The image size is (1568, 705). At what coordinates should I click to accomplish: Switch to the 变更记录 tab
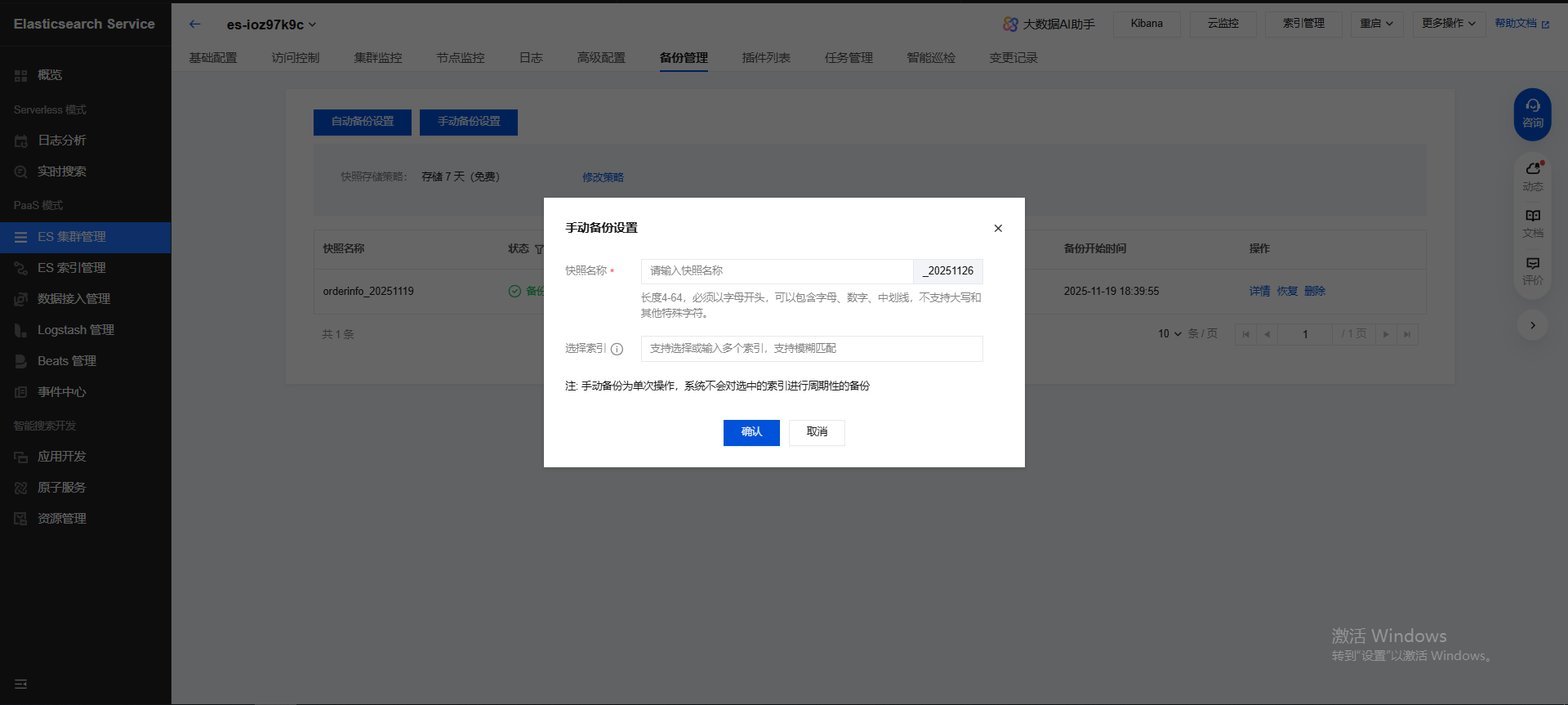pyautogui.click(x=1013, y=58)
